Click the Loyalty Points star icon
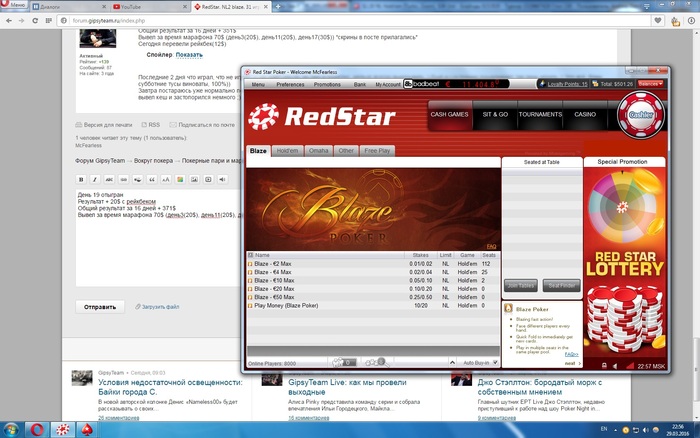The width and height of the screenshot is (700, 438). [542, 83]
